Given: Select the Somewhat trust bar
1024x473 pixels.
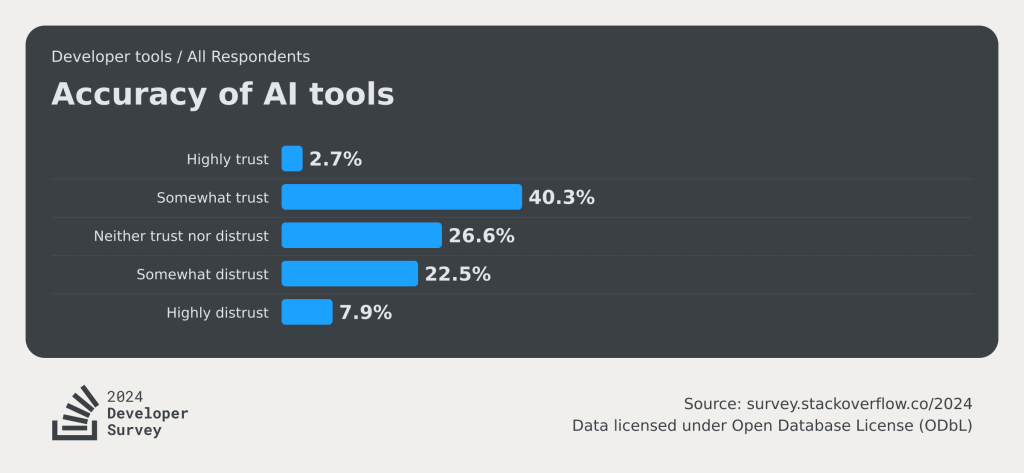Looking at the screenshot, I should click(401, 197).
